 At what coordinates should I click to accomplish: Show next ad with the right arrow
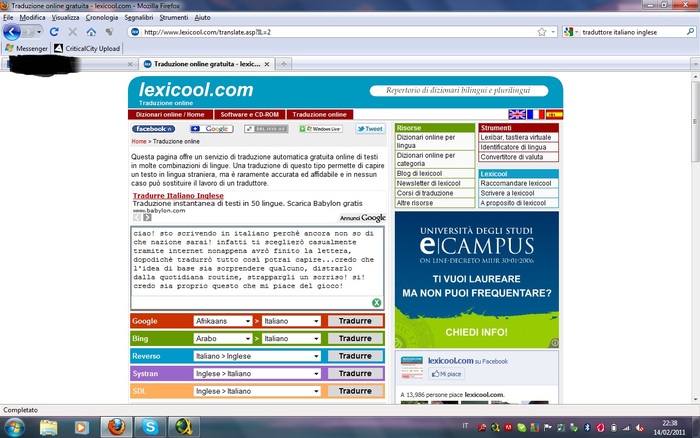[147, 217]
